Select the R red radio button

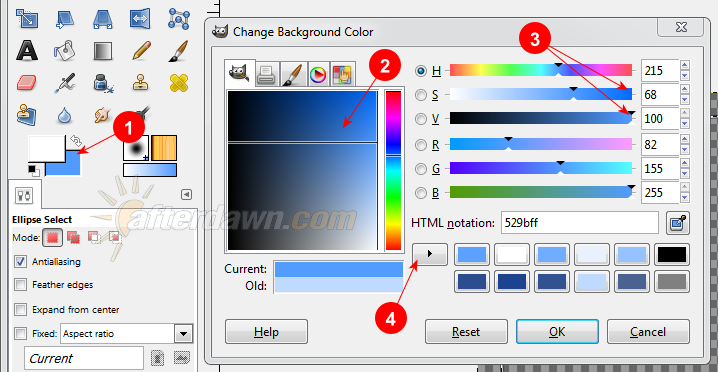421,145
